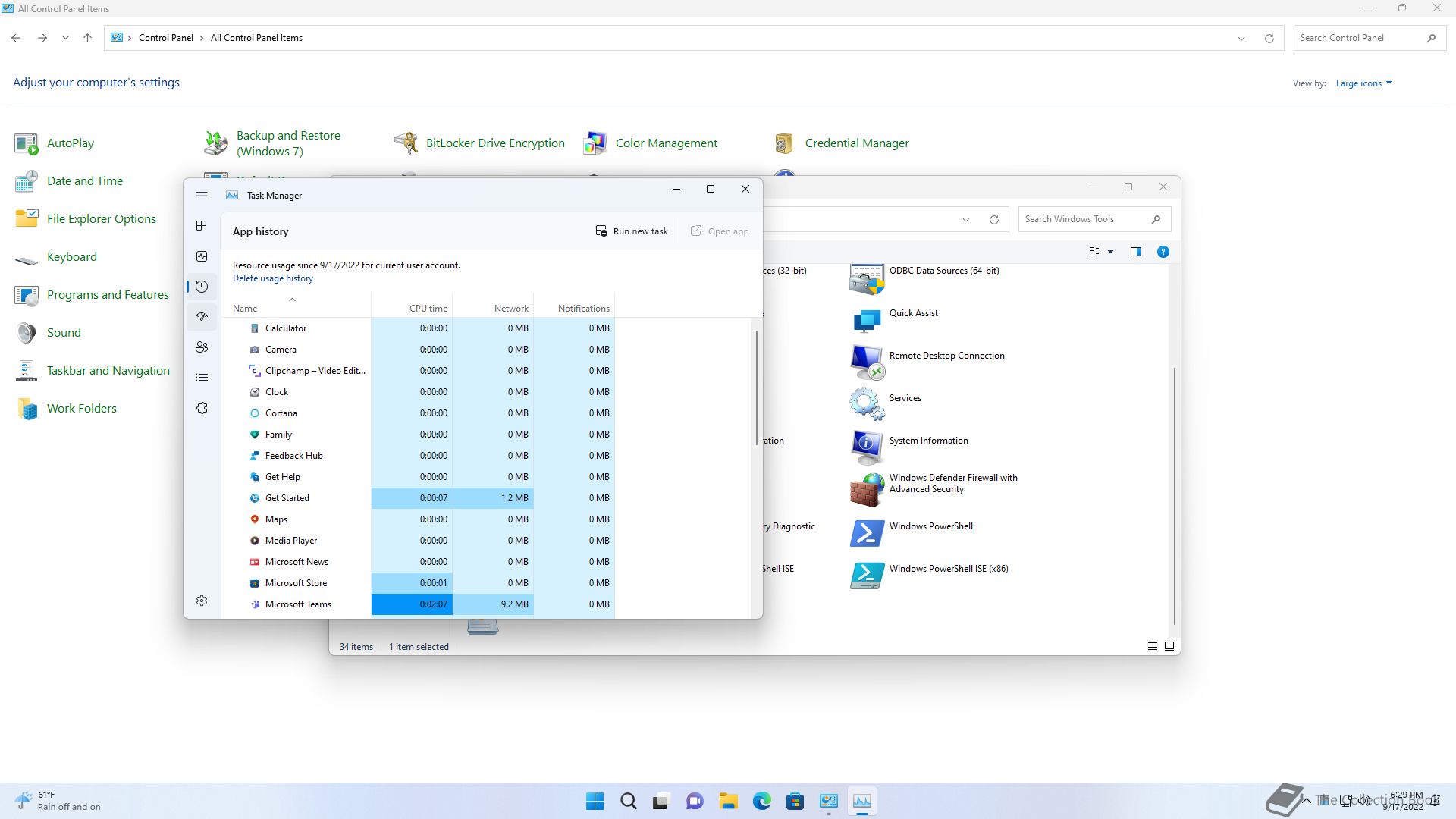Image resolution: width=1456 pixels, height=819 pixels.
Task: Click Control Panel breadcrumb segment
Action: 166,38
